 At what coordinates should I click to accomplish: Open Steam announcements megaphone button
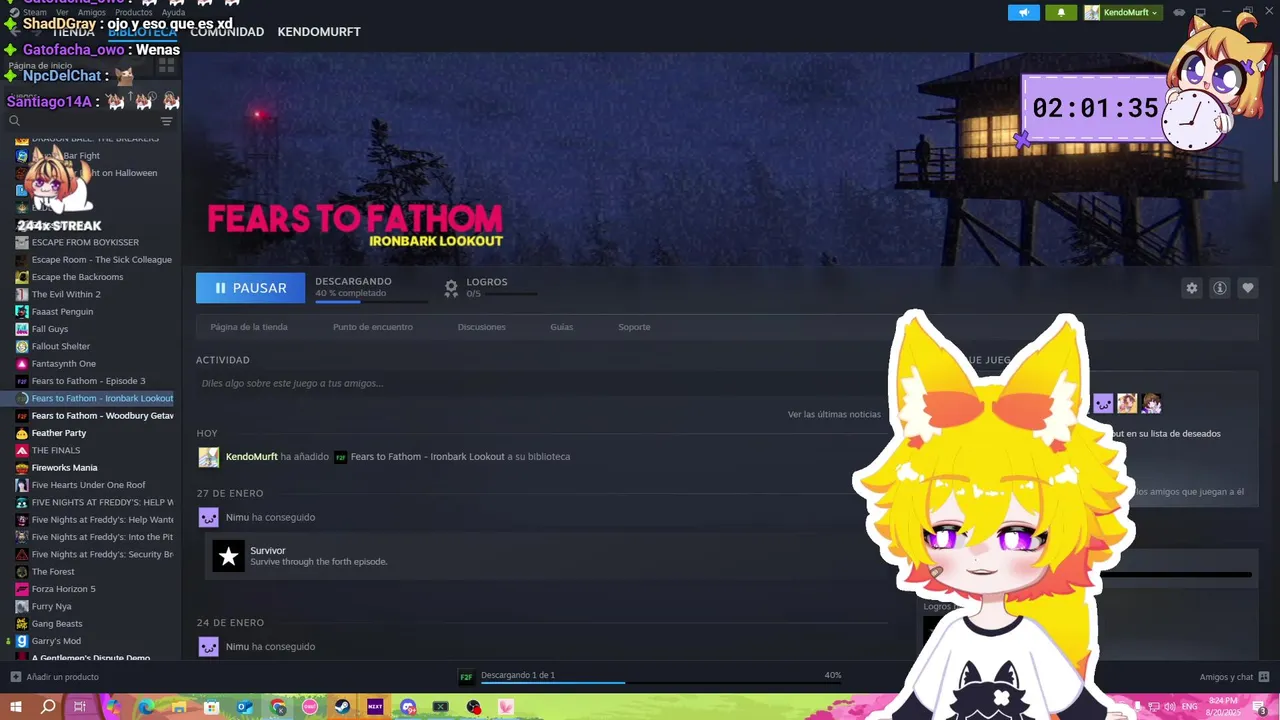tap(1023, 12)
